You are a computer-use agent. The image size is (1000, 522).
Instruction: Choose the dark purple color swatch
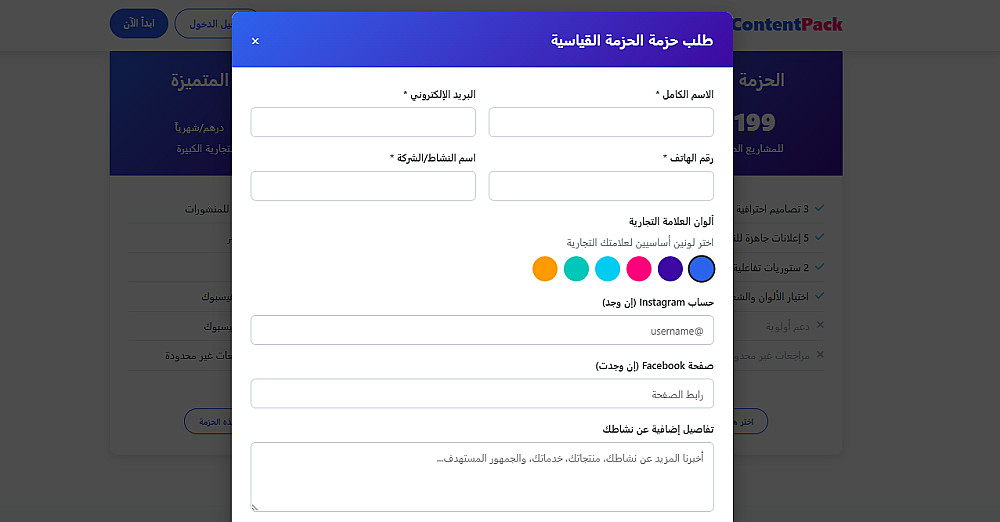tap(670, 269)
